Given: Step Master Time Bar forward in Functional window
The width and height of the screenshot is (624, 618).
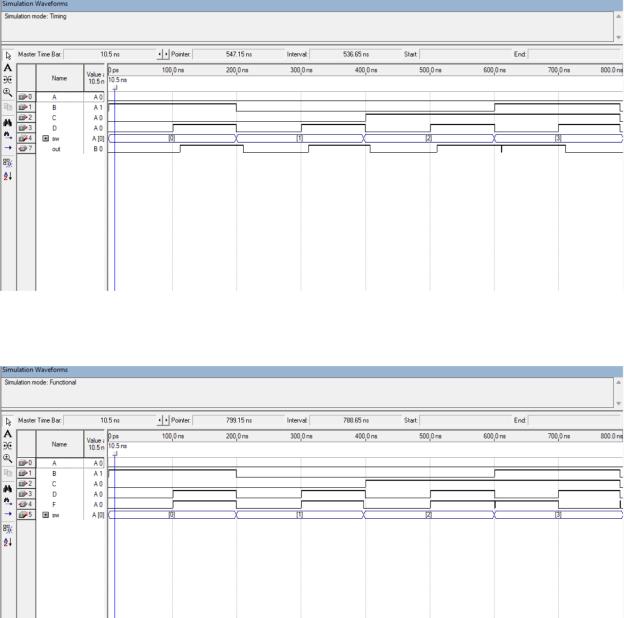Looking at the screenshot, I should (166, 420).
